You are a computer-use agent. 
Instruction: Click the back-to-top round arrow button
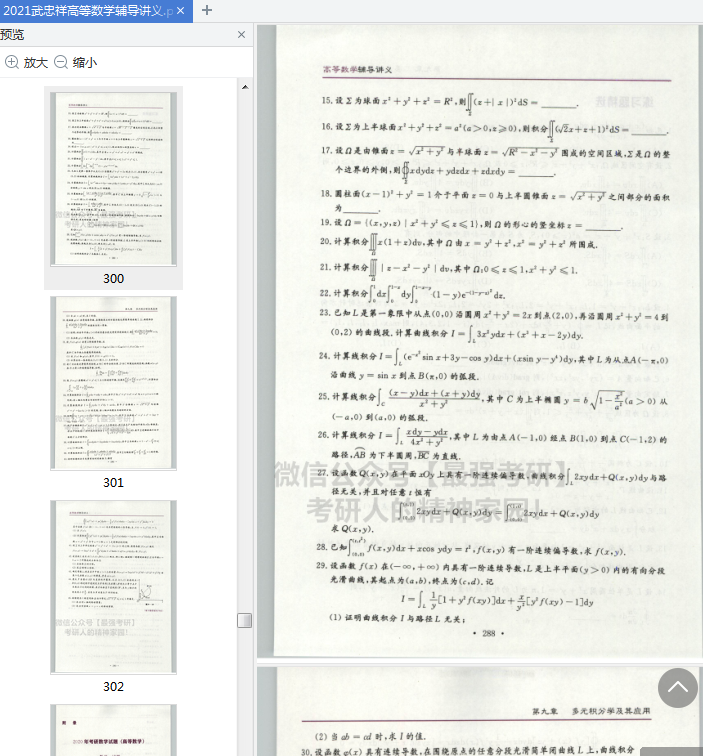pyautogui.click(x=677, y=688)
